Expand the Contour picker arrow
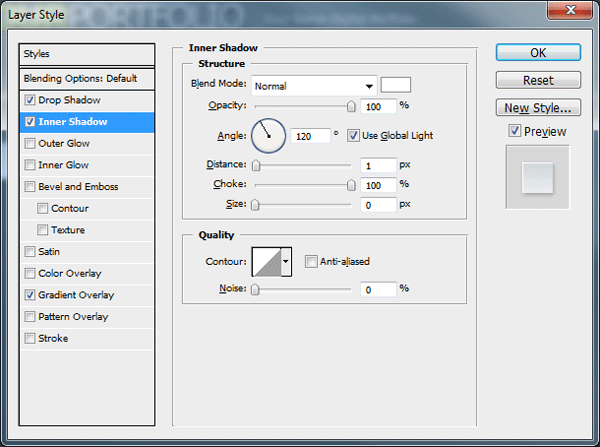This screenshot has height=447, width=600. tap(287, 262)
